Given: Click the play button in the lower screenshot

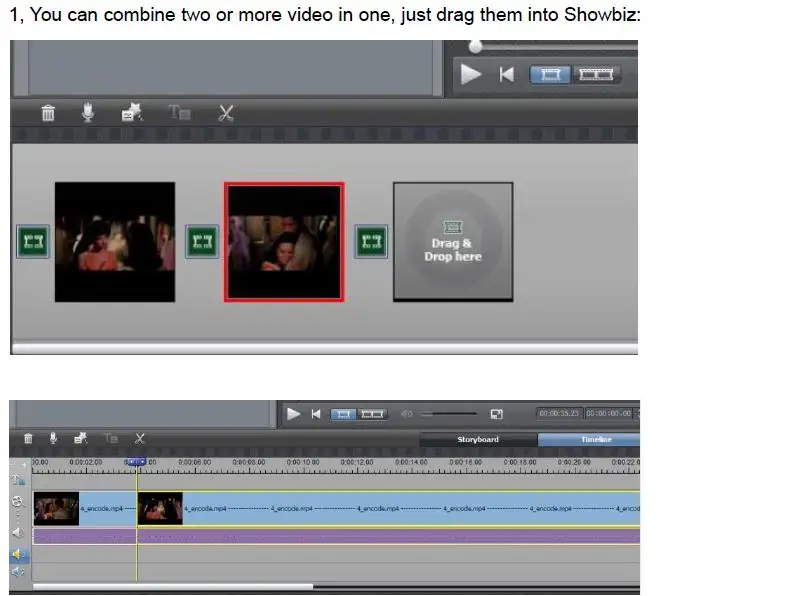Looking at the screenshot, I should 293,414.
